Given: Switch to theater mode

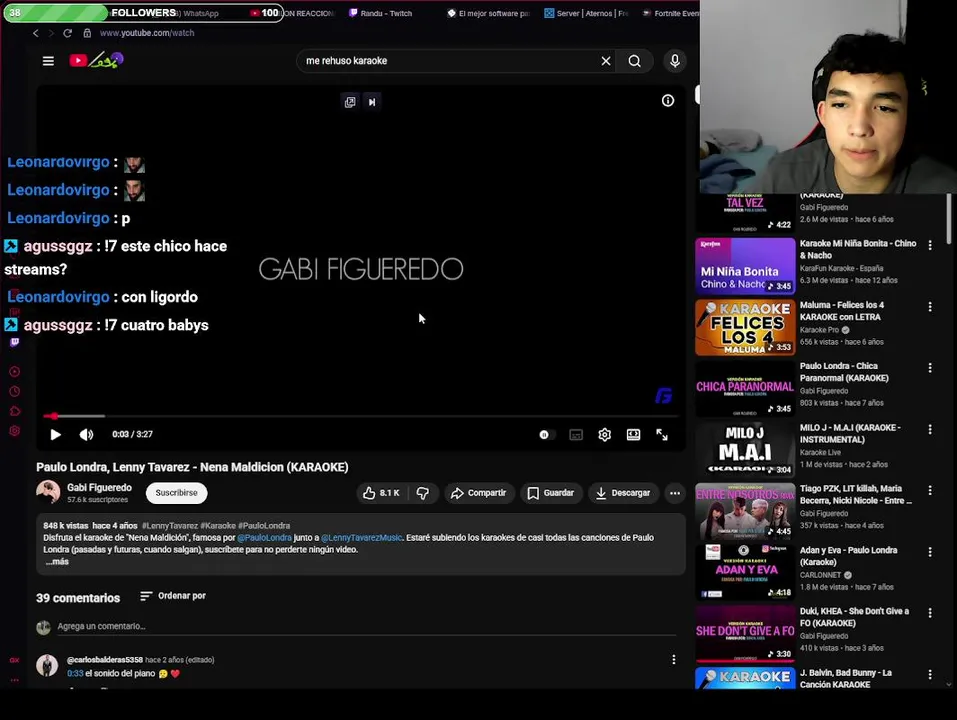Looking at the screenshot, I should [x=634, y=434].
